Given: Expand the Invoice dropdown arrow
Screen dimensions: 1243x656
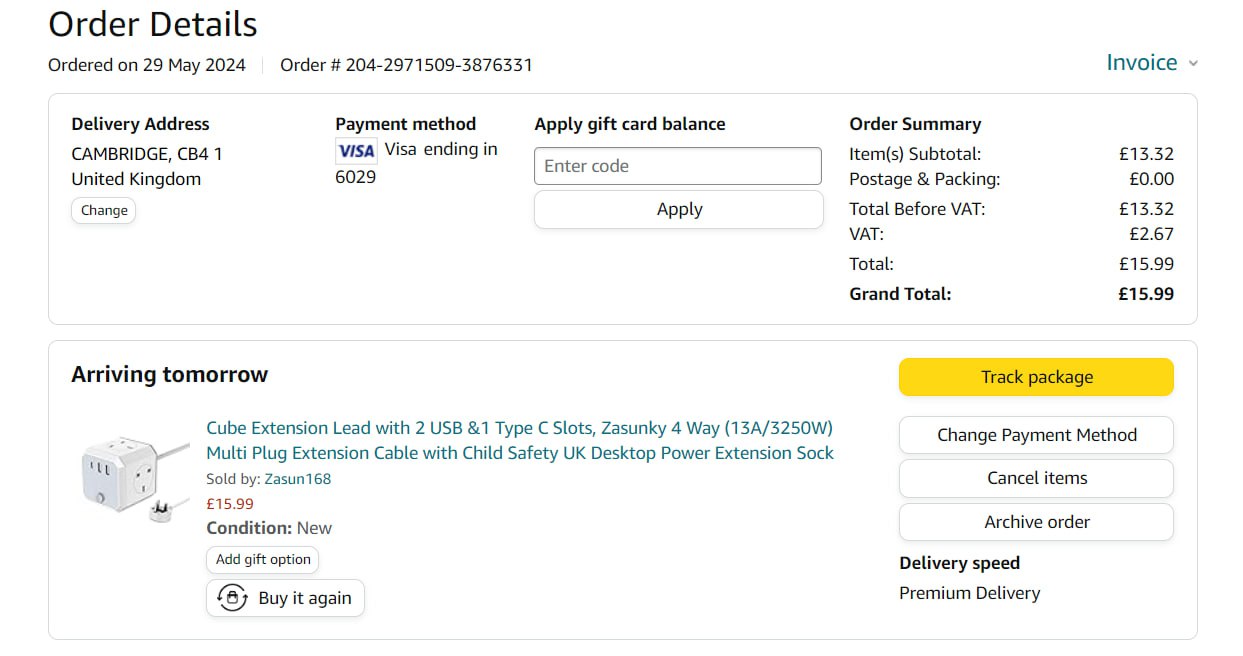Looking at the screenshot, I should [1193, 64].
